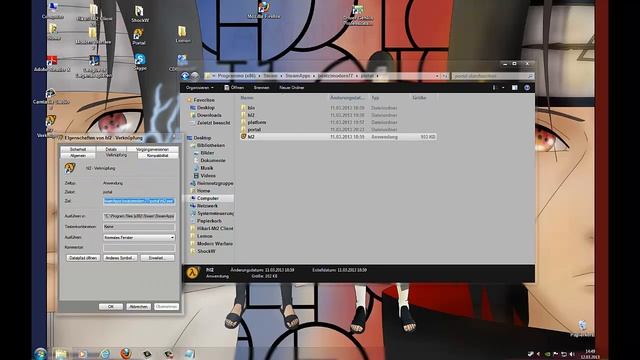The width and height of the screenshot is (640, 360).
Task: Open Windows Media Player from the taskbar
Action: click(83, 354)
